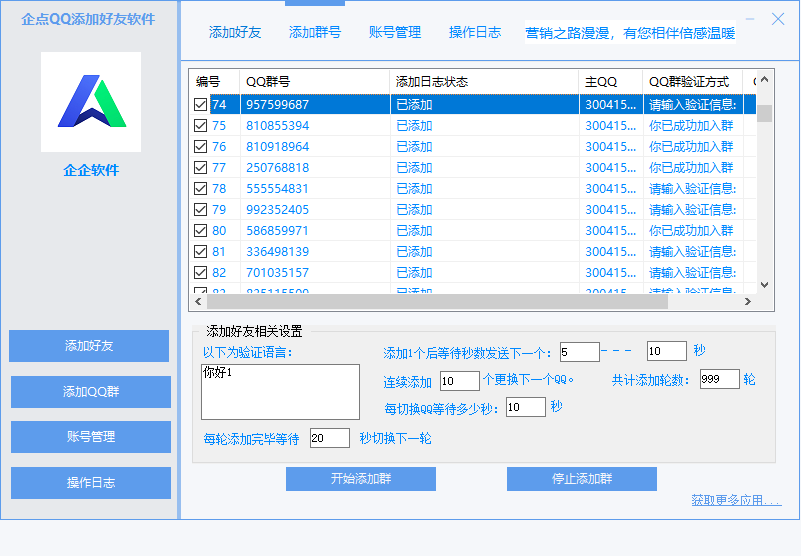This screenshot has width=801, height=556.
Task: Focus the verification message box containing 你好1
Action: pos(280,392)
